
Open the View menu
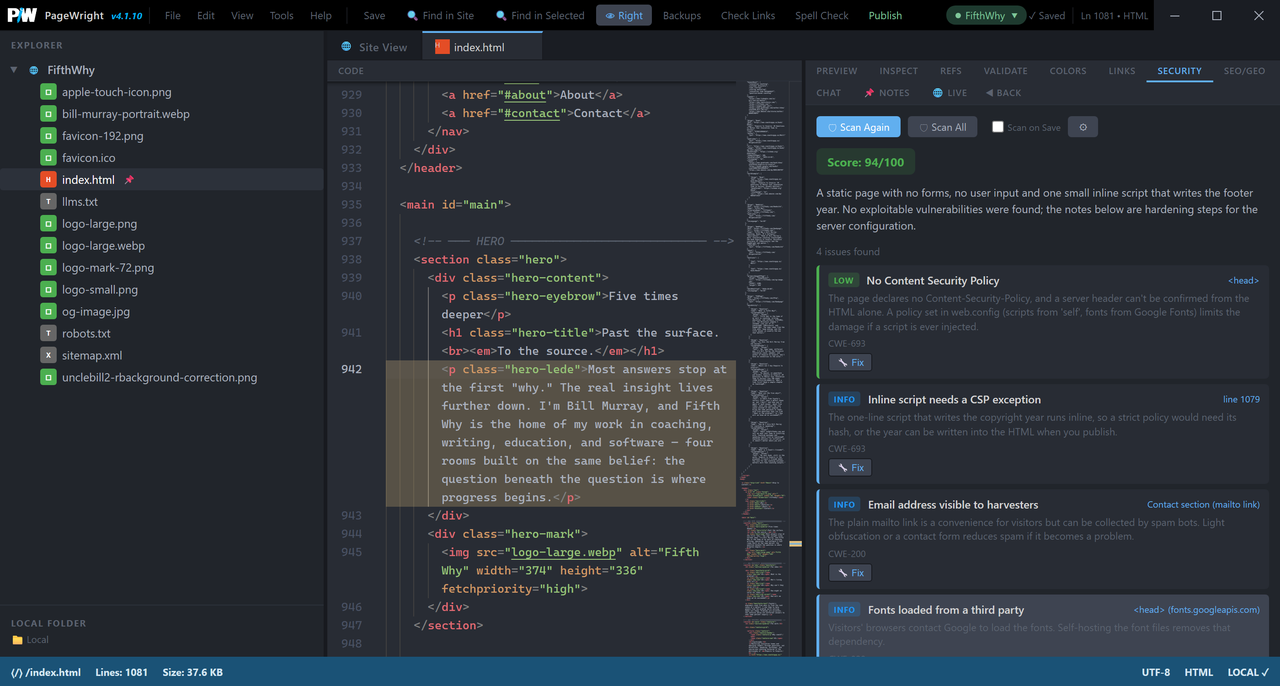[242, 16]
